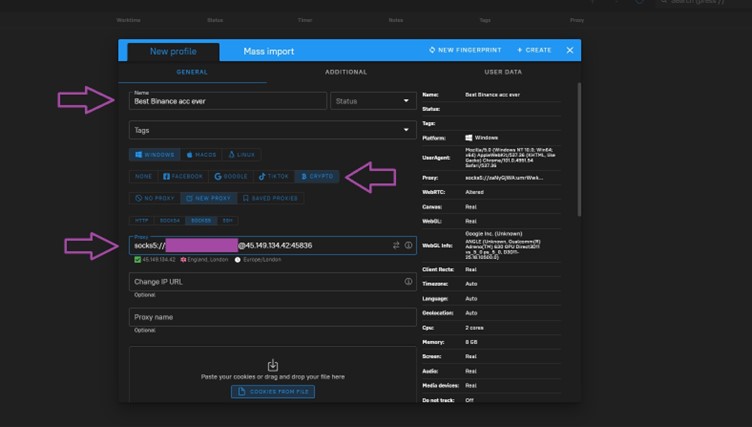Select the No Proxy option
The height and width of the screenshot is (427, 752).
153,198
